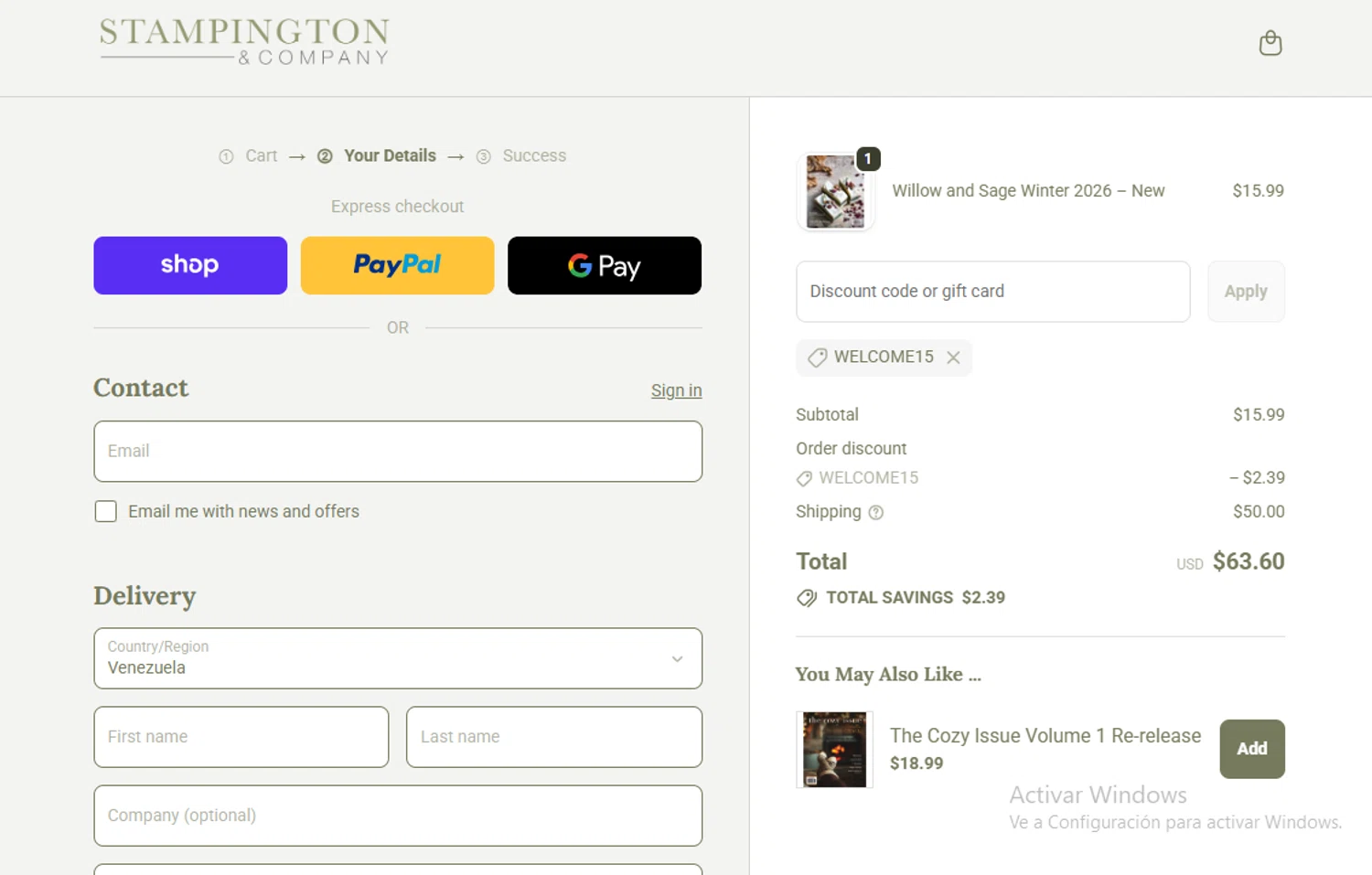Pay with Google Pay button
The image size is (1372, 875).
[605, 265]
